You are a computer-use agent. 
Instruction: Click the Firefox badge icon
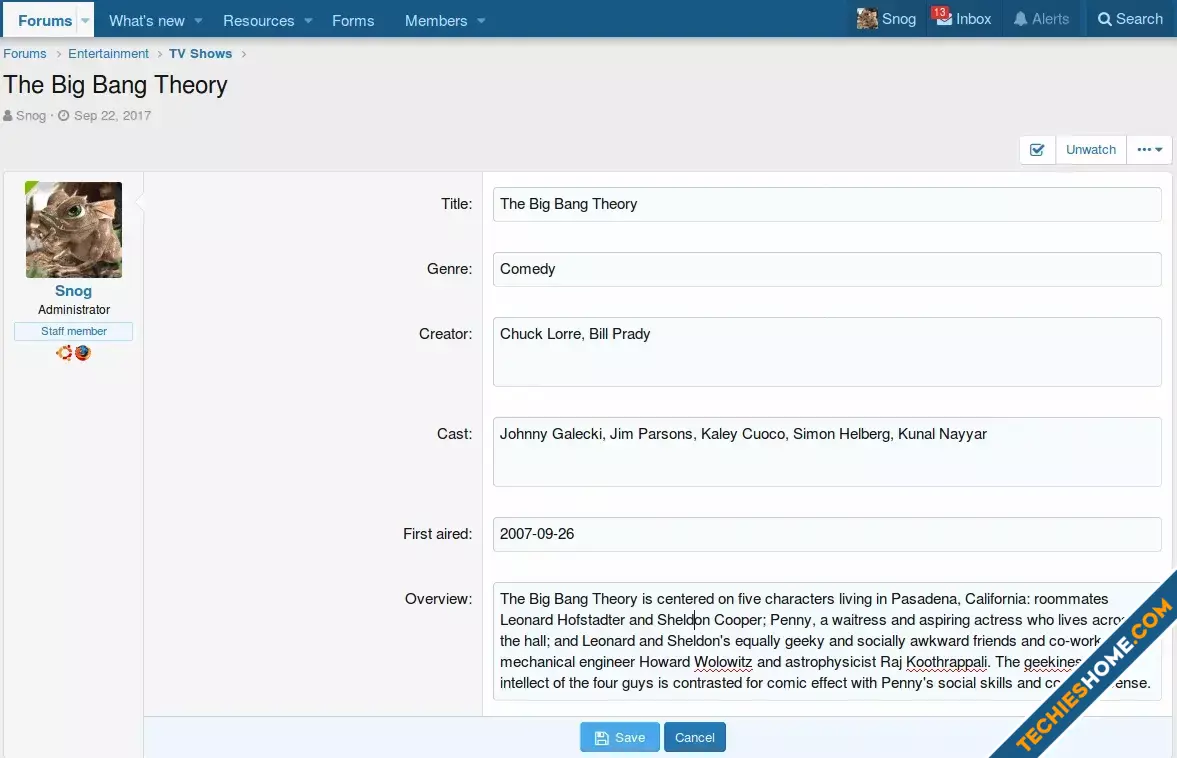coord(83,353)
